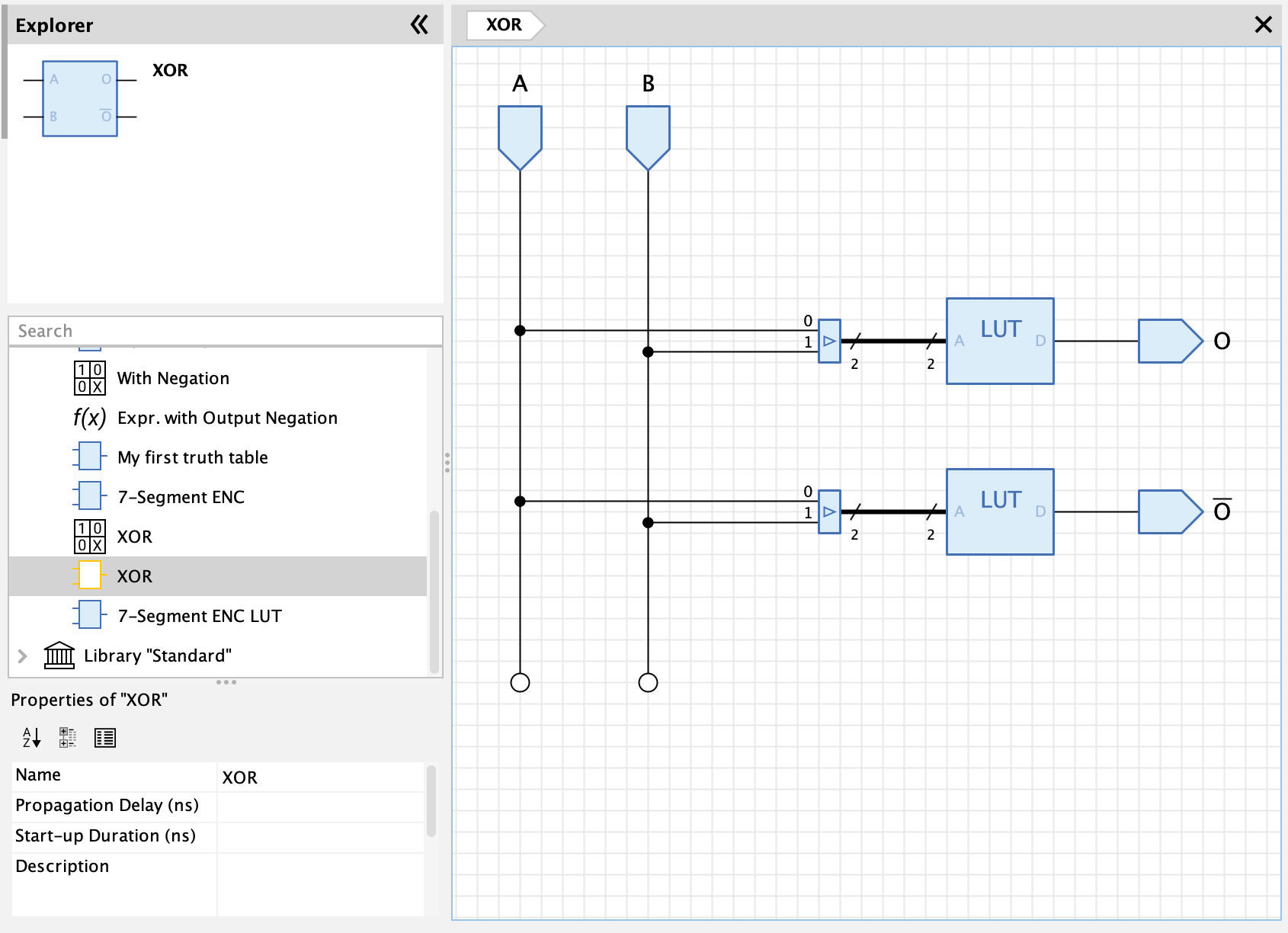Screen dimensions: 1288x933
Task: Click the dotted splitter handle above Properties
Action: pos(226,682)
